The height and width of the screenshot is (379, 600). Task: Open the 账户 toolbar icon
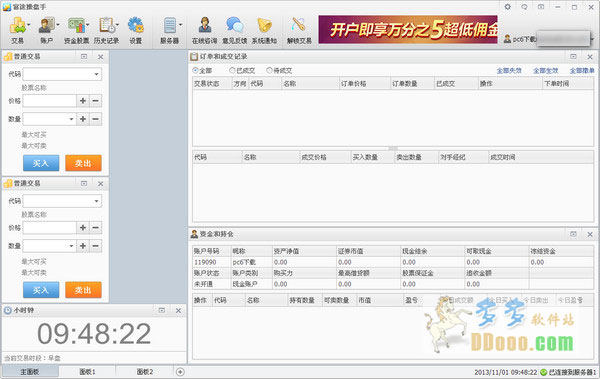pos(46,26)
